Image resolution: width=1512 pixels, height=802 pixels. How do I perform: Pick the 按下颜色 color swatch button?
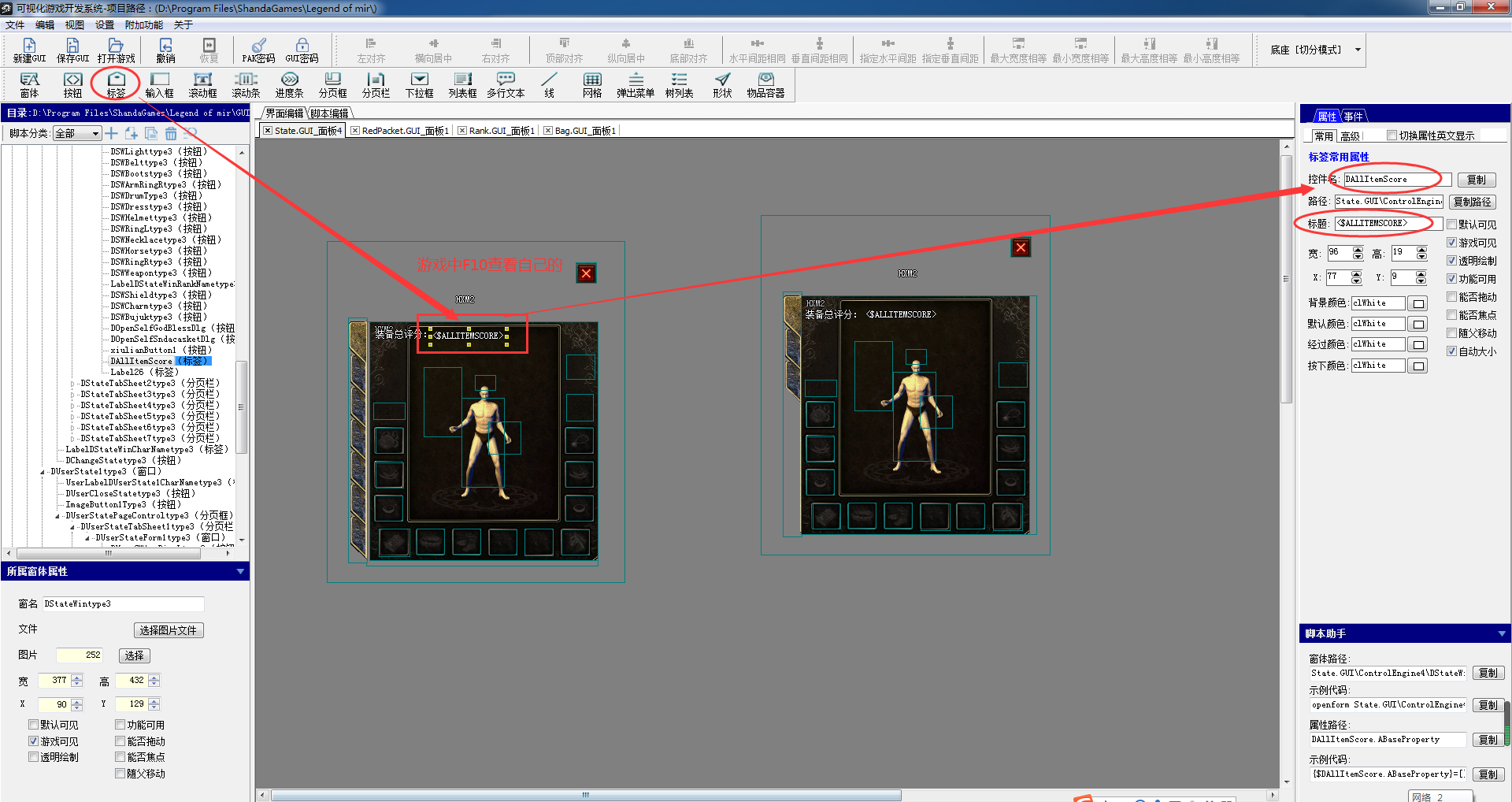point(1418,366)
